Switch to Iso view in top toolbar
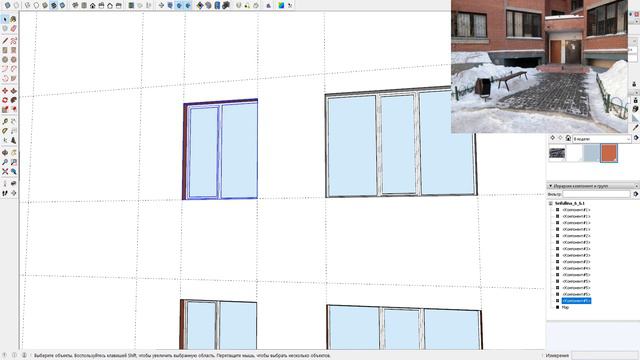640x360 pixels. click(75, 5)
